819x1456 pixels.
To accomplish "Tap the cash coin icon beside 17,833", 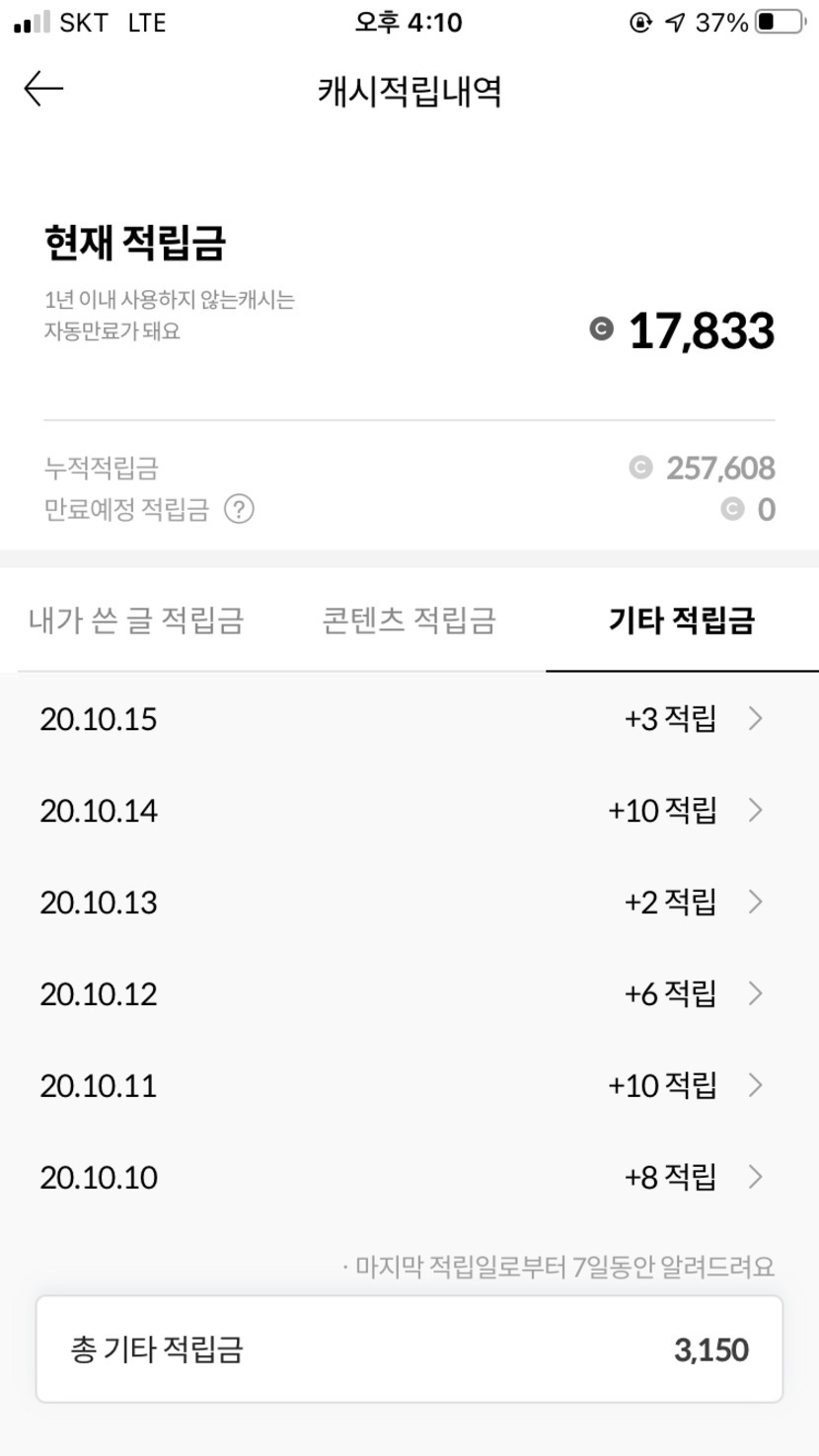I will pos(601,329).
